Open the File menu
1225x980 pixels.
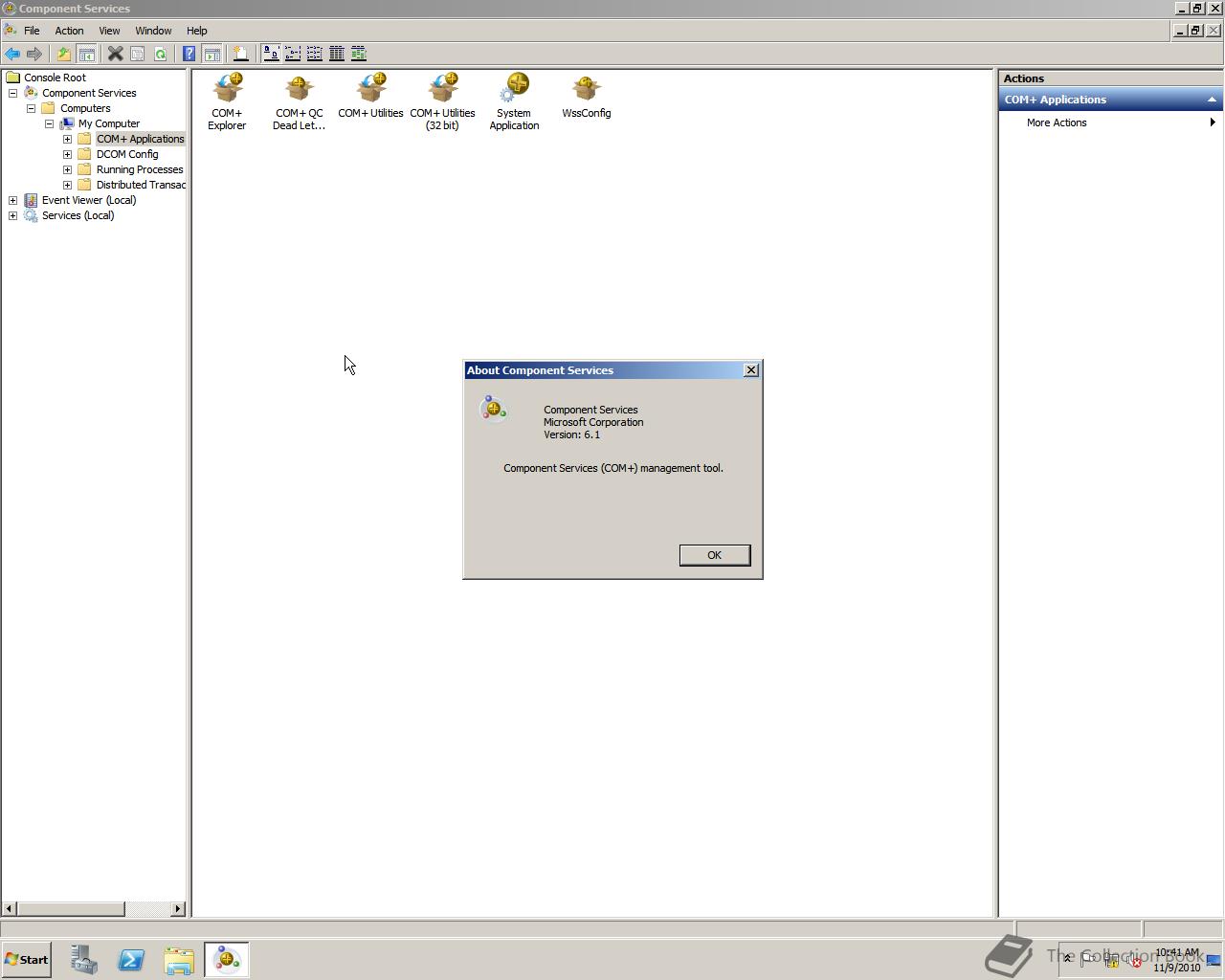coord(32,31)
